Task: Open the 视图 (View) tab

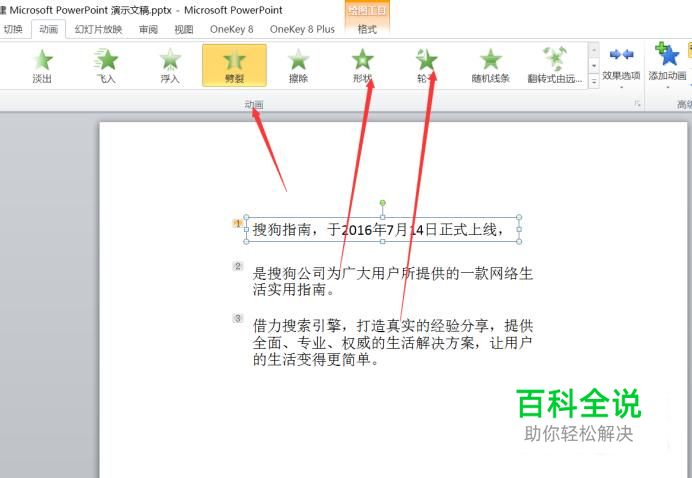Action: 184,29
